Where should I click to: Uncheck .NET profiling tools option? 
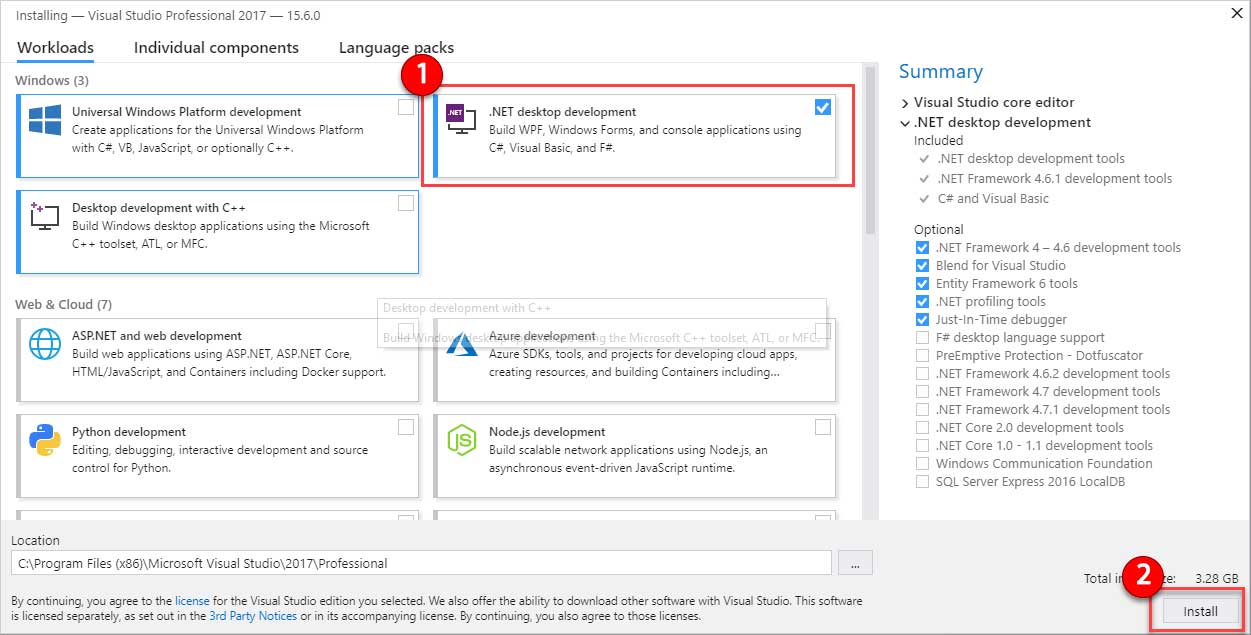pos(922,301)
